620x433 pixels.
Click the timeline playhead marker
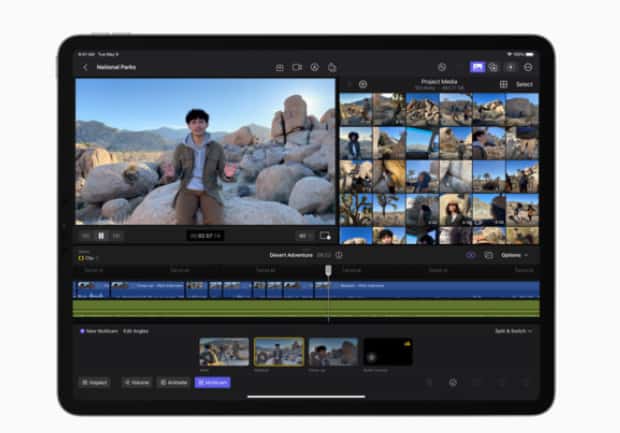(328, 270)
